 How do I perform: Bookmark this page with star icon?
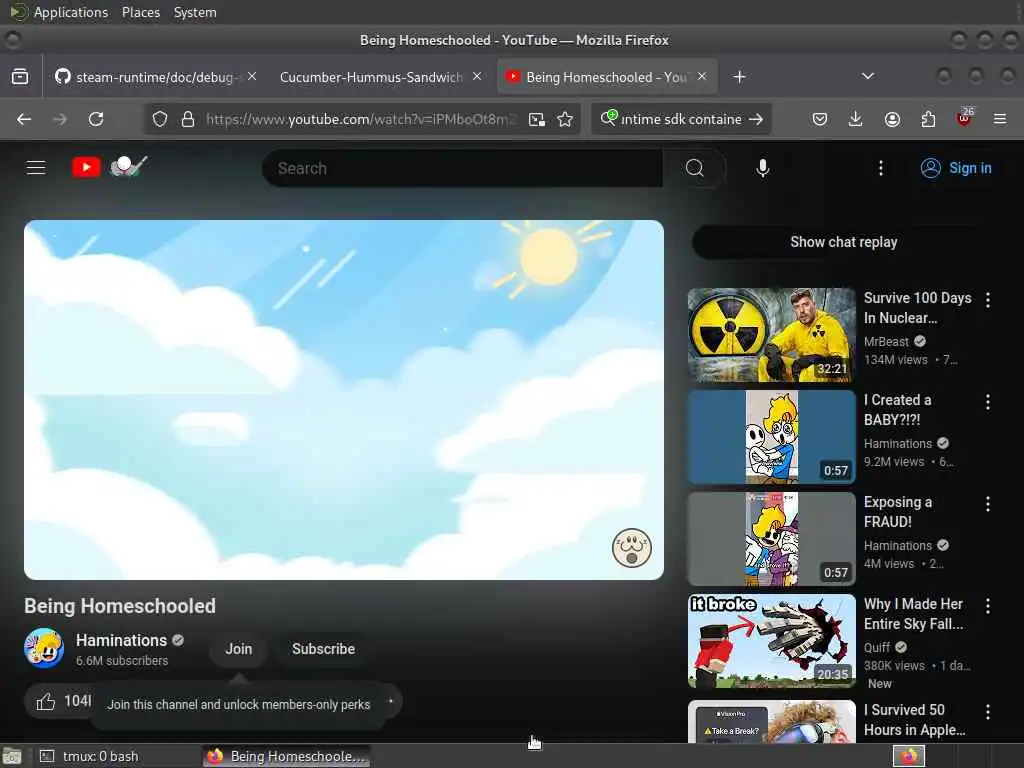click(565, 119)
